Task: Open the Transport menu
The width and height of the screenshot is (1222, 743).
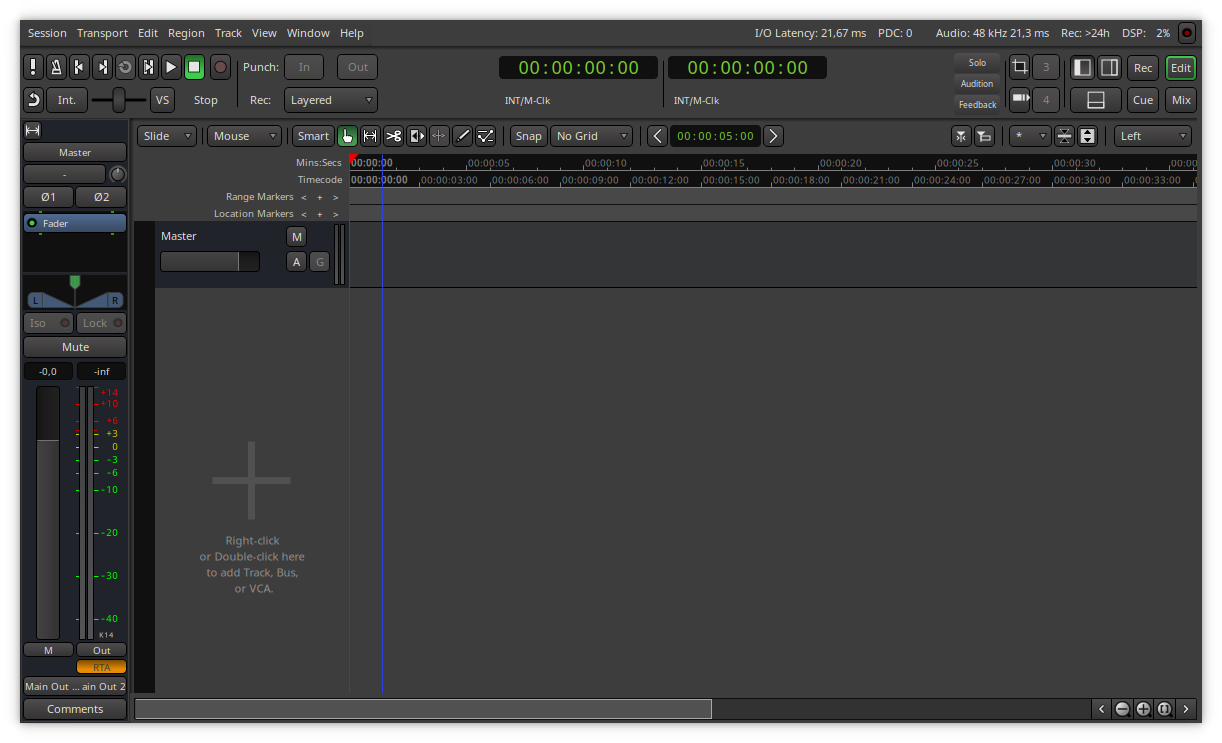Action: [102, 33]
